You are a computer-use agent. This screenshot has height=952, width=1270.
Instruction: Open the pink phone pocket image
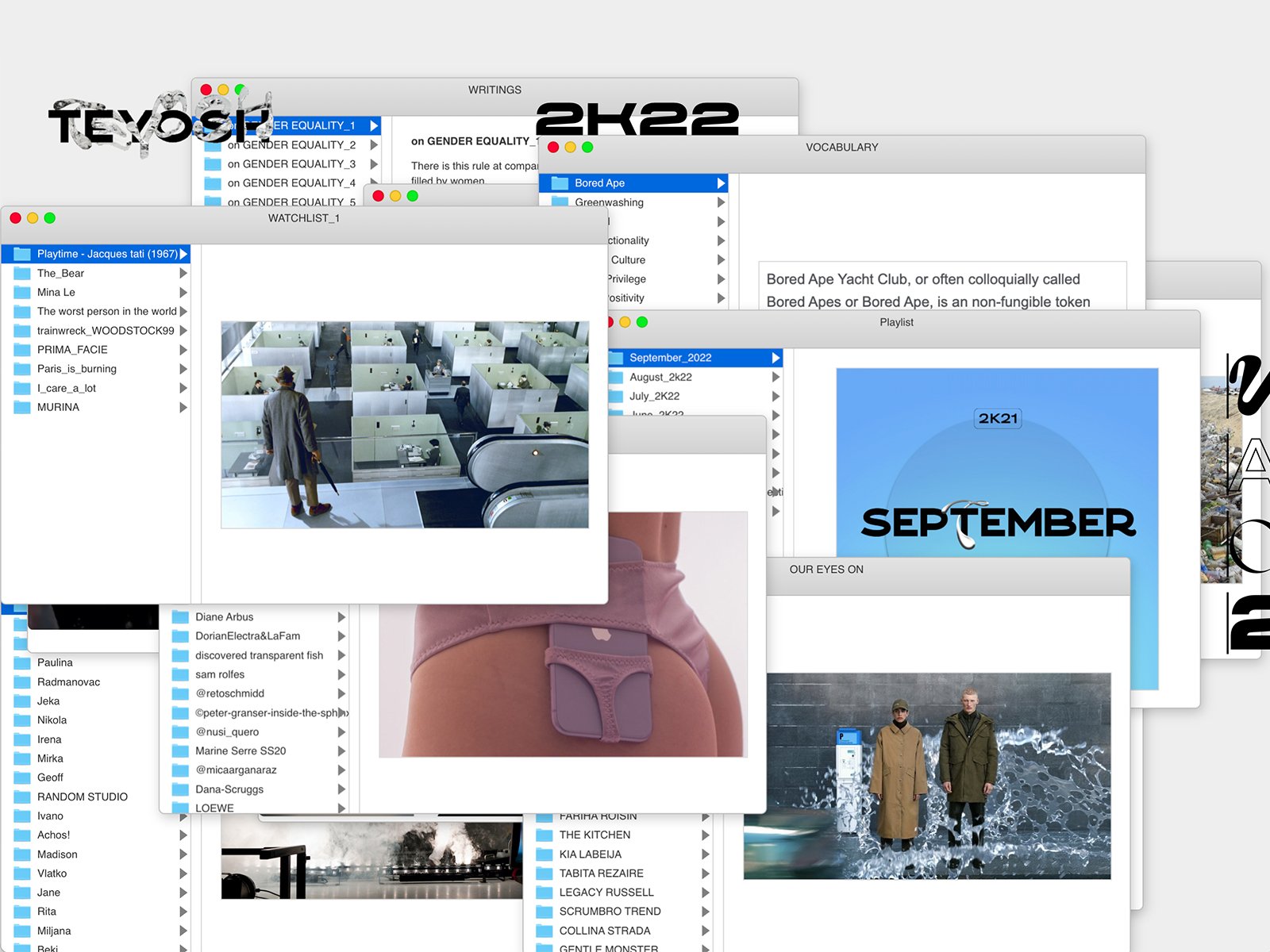[x=563, y=635]
